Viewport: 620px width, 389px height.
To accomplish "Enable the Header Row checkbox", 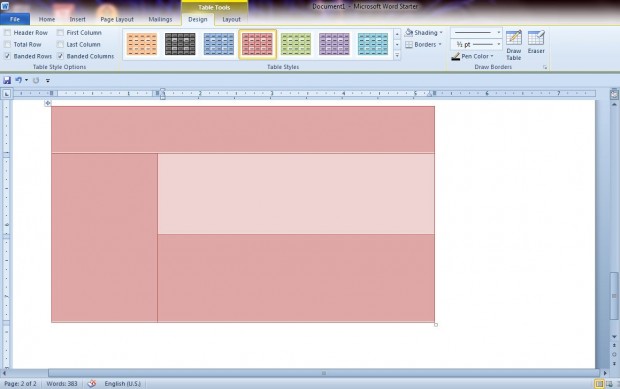I will click(x=8, y=32).
